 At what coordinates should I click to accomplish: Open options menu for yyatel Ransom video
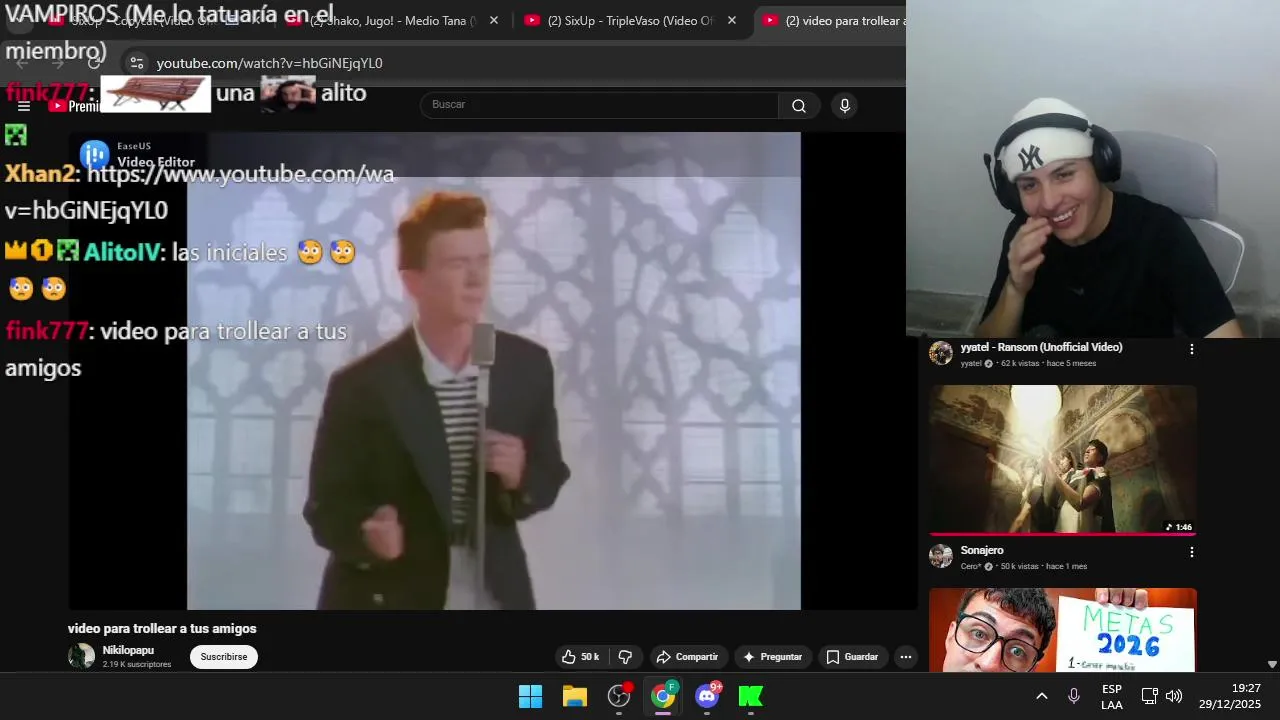tap(1191, 349)
